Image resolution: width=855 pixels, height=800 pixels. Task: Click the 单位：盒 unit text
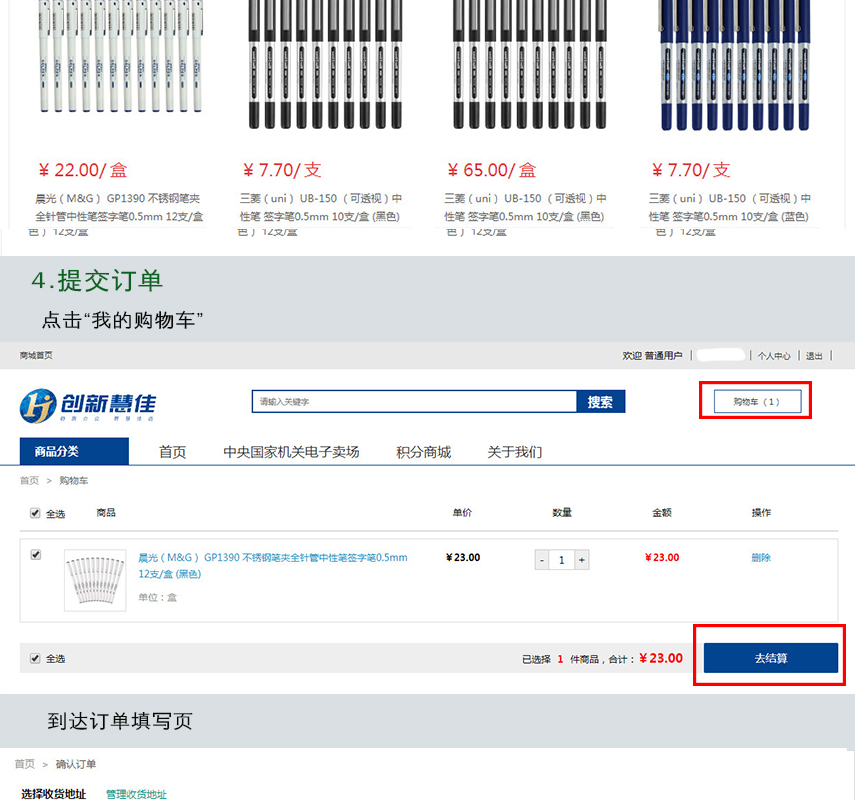[158, 597]
